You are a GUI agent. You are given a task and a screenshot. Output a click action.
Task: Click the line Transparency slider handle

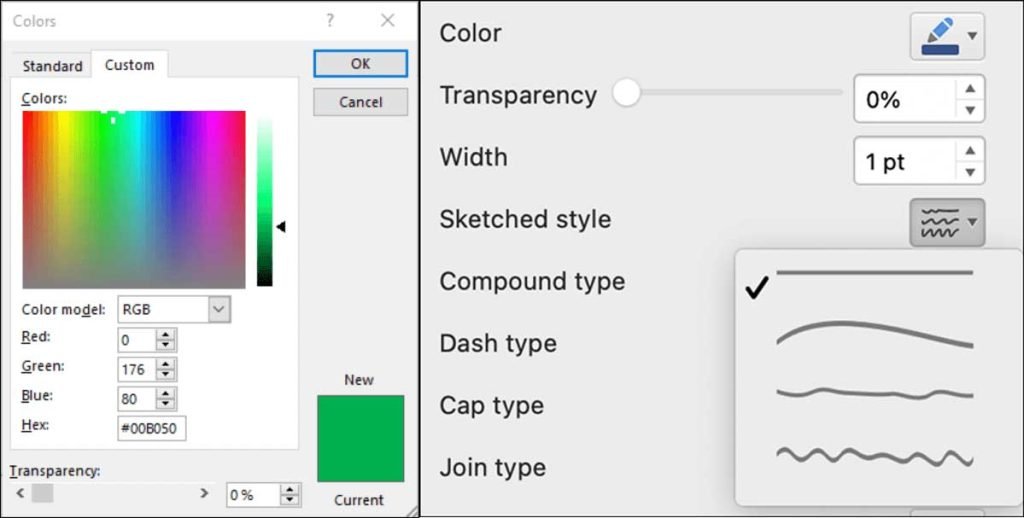click(x=626, y=93)
